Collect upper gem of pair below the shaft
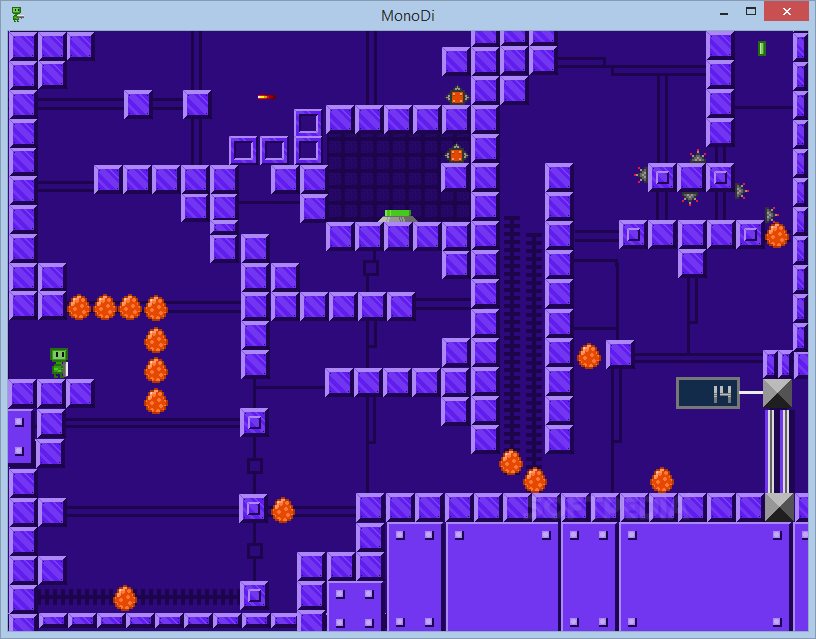This screenshot has height=639, width=816. (x=511, y=463)
